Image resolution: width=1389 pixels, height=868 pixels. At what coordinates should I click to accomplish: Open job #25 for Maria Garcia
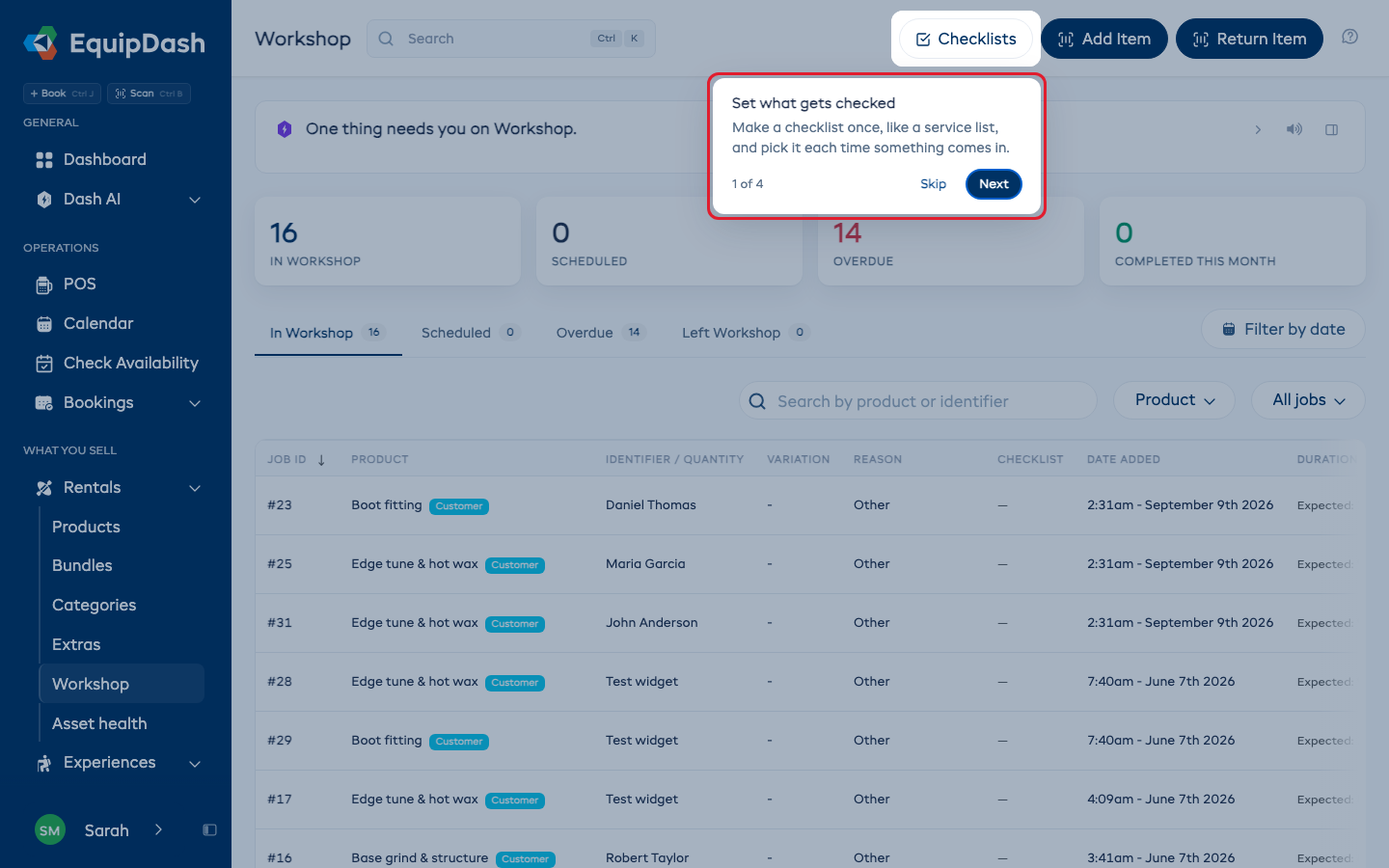[x=810, y=564]
